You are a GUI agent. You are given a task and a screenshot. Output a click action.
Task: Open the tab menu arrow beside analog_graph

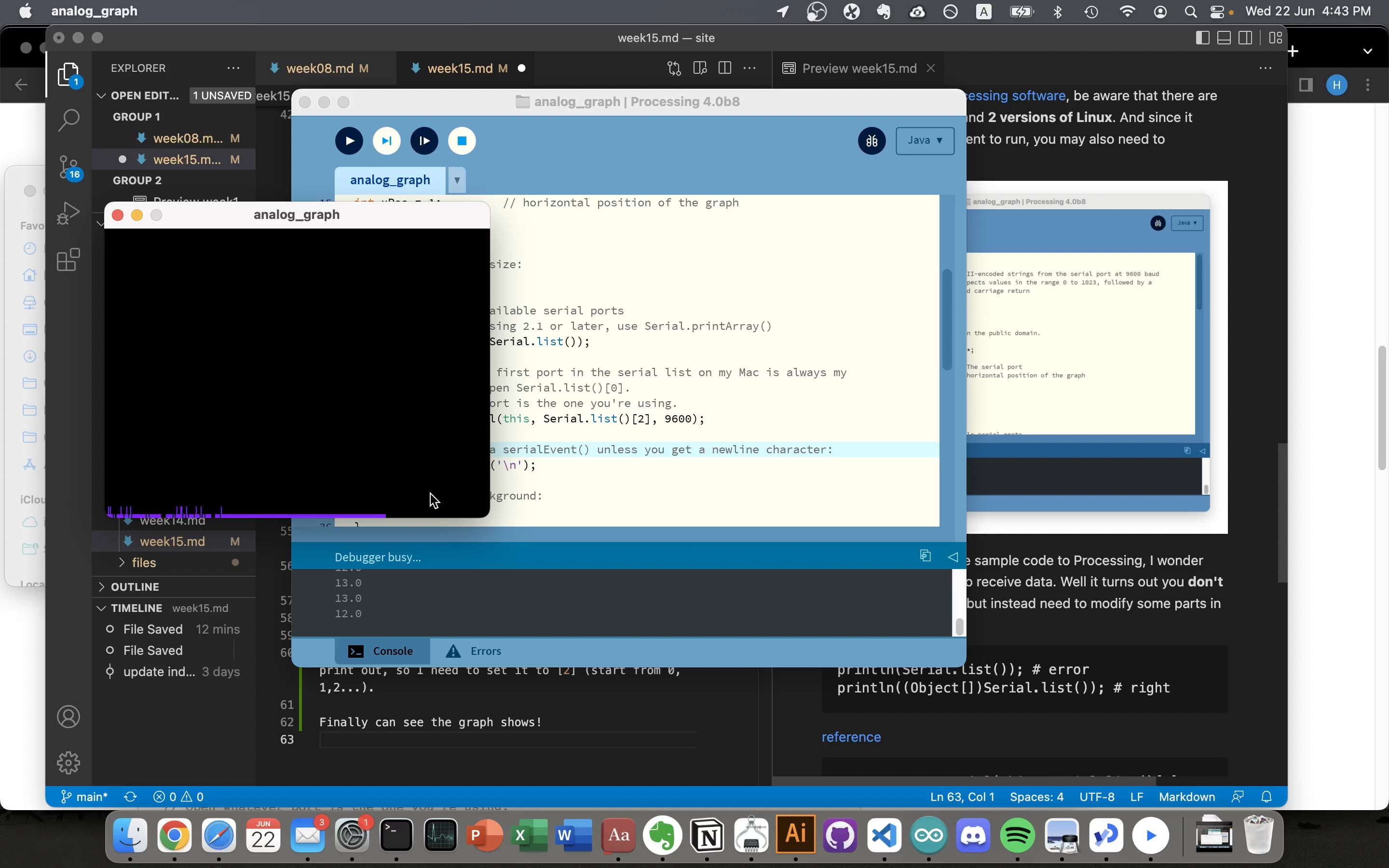(457, 180)
